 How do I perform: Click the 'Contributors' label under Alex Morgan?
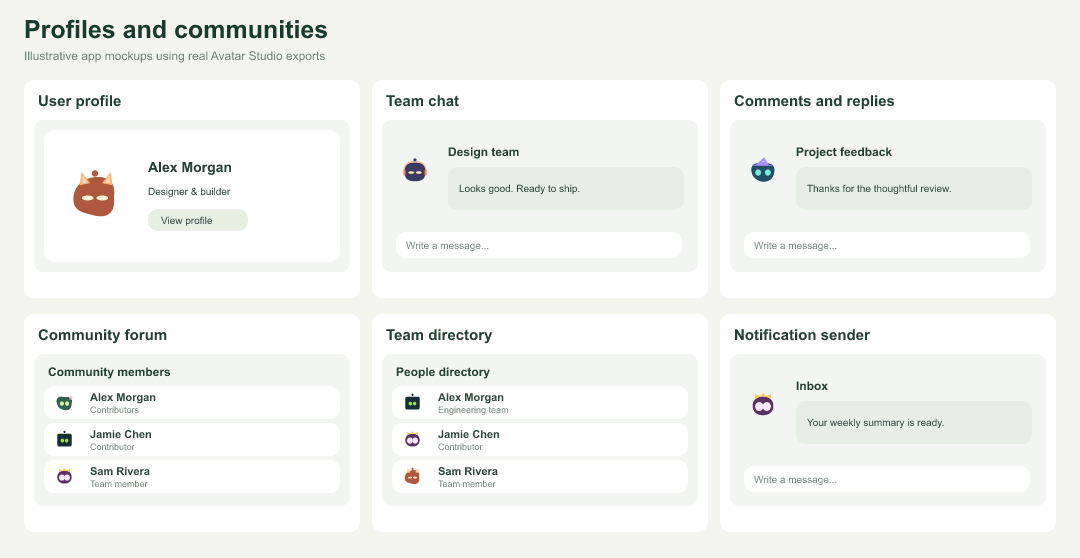(114, 411)
